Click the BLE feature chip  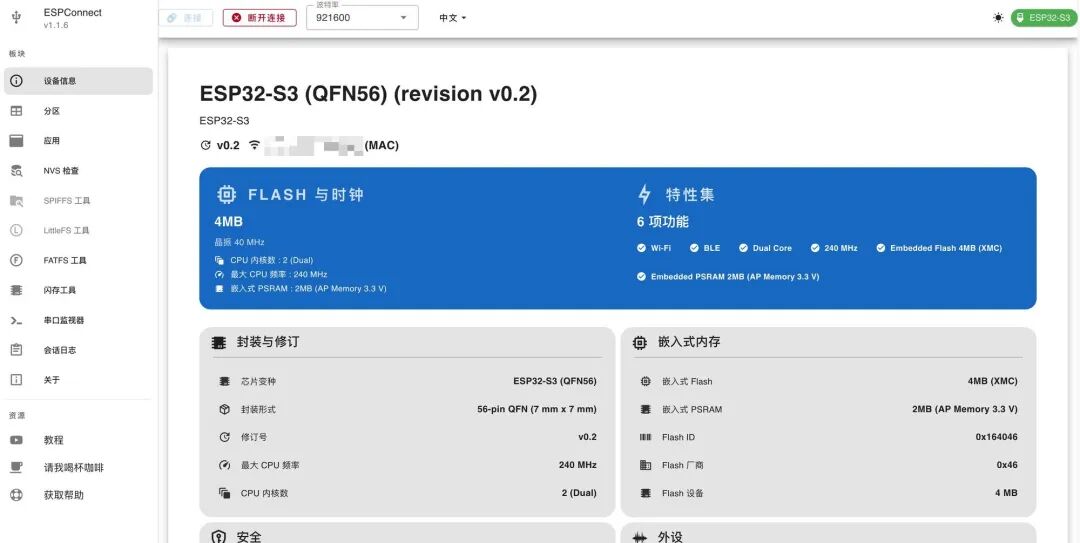coord(705,248)
